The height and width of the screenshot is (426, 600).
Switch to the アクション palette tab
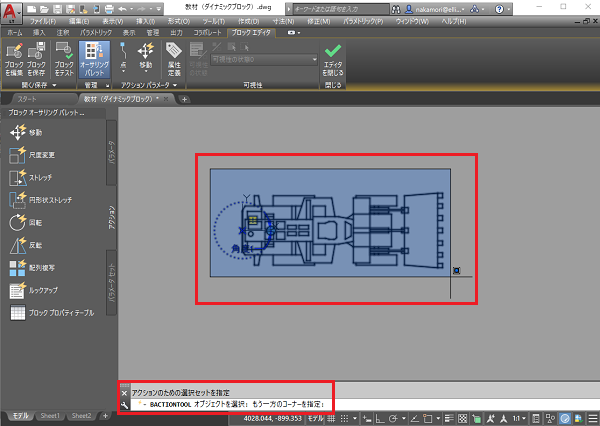[112, 217]
